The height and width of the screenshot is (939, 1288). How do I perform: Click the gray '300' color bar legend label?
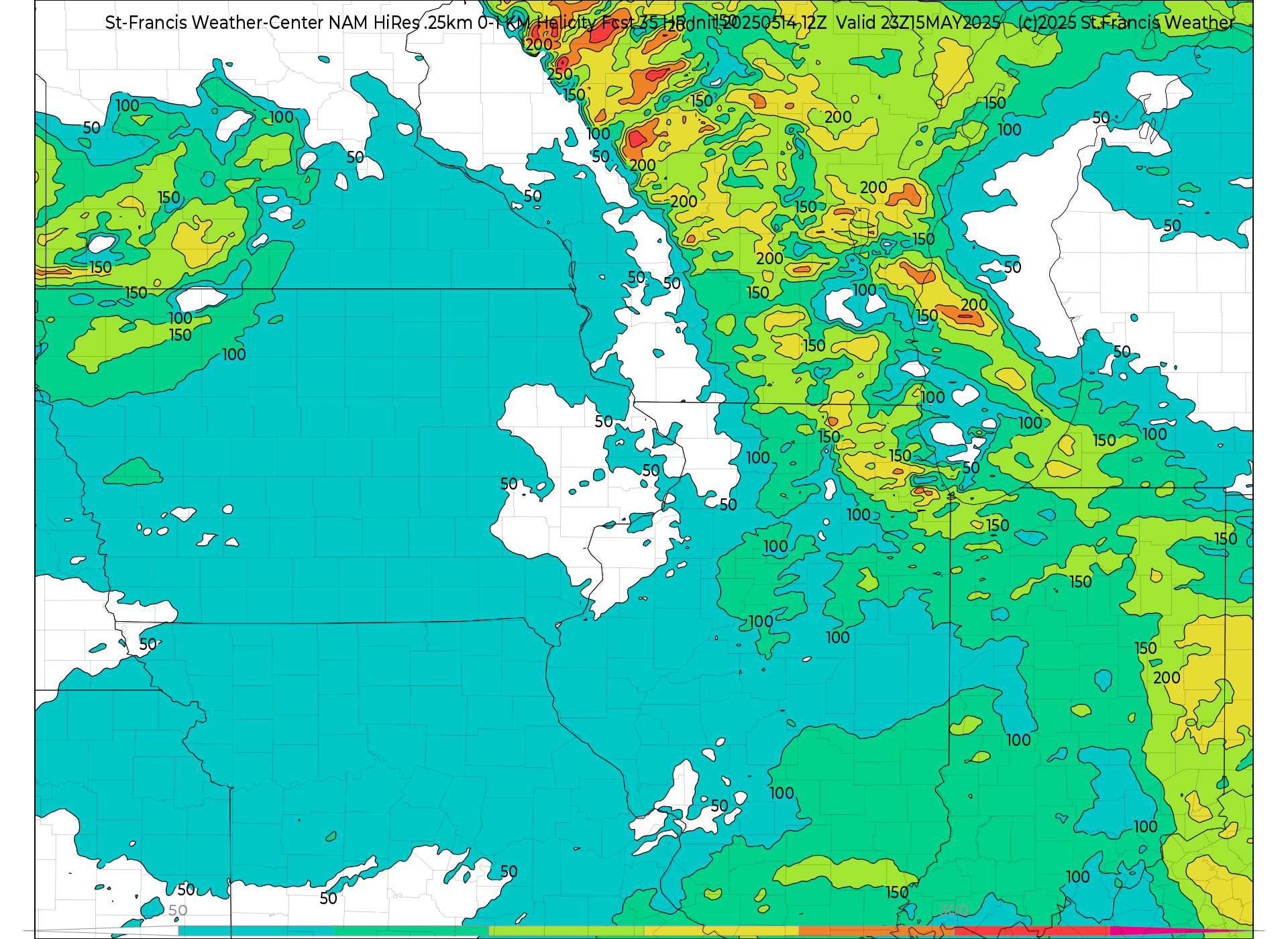tap(953, 910)
